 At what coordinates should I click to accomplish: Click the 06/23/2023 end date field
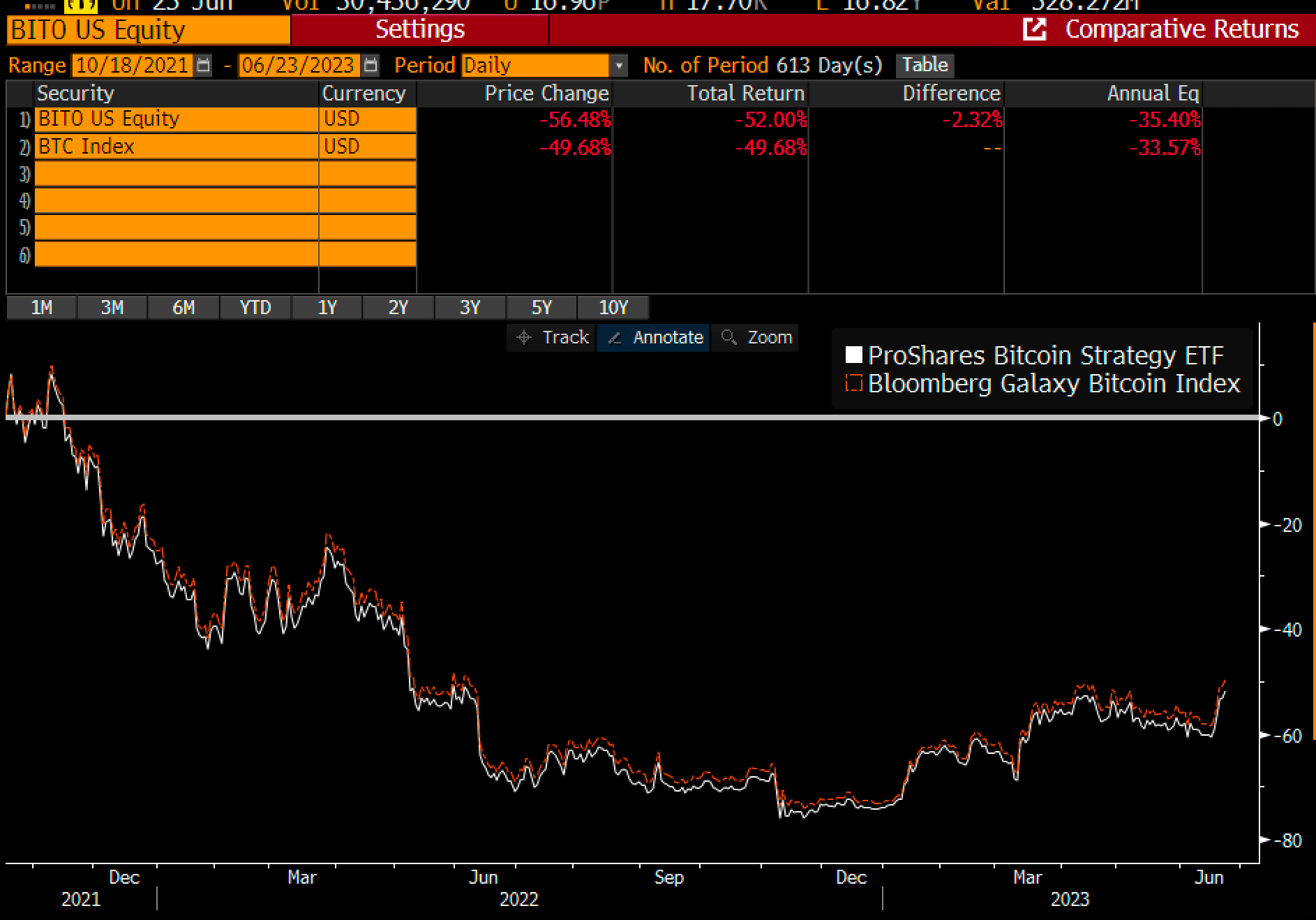(x=300, y=65)
